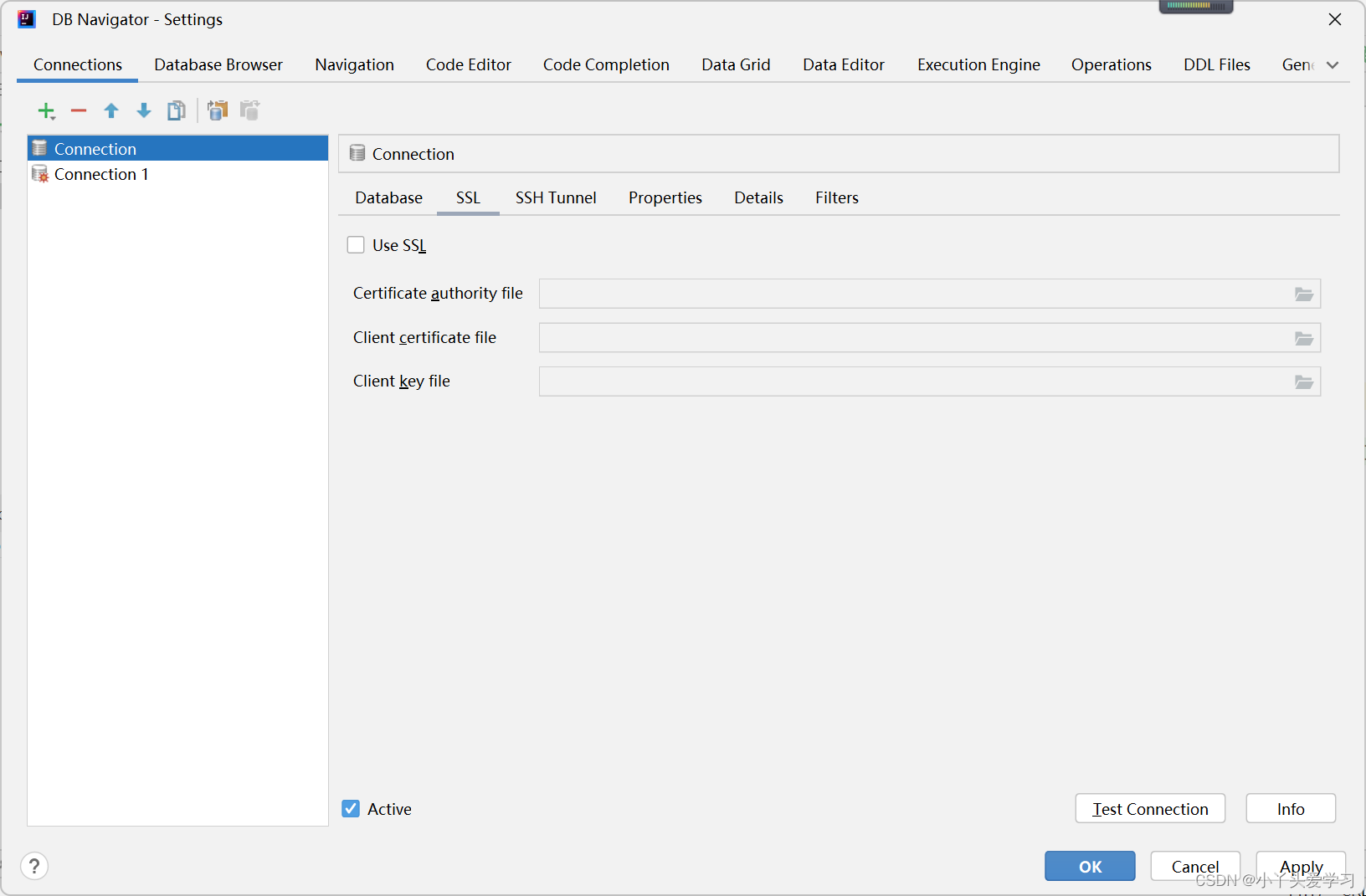The height and width of the screenshot is (896, 1366).
Task: Open the Details sub-tab
Action: (758, 198)
